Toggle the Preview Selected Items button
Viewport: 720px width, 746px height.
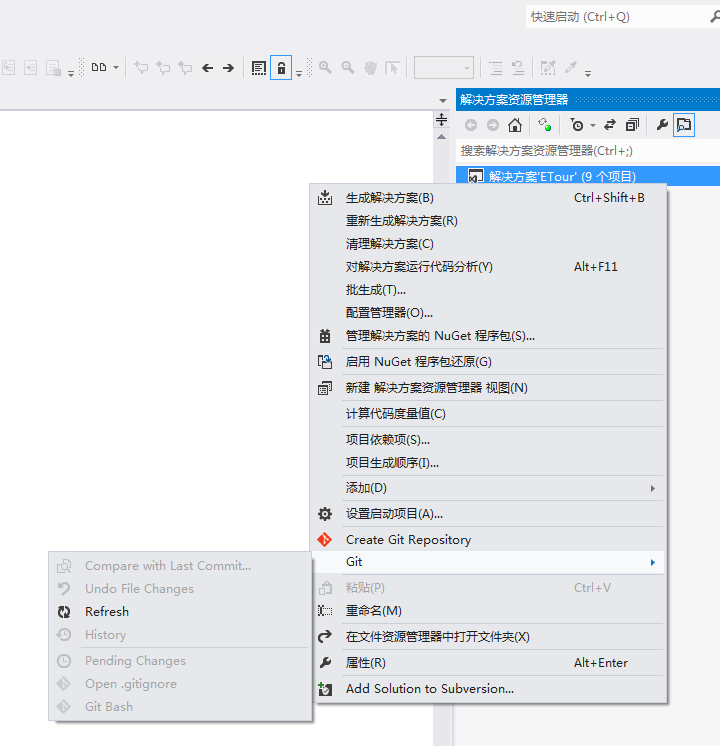[x=684, y=125]
